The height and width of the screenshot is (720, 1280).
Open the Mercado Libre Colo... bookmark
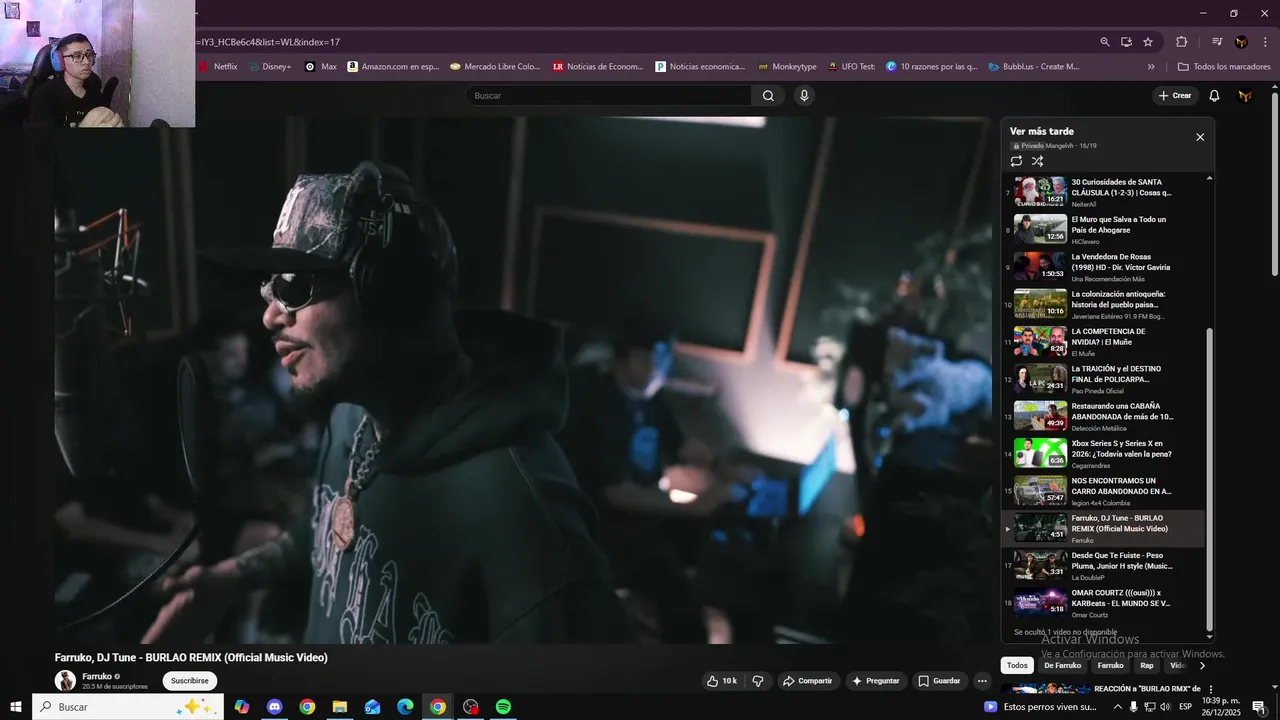tap(495, 67)
